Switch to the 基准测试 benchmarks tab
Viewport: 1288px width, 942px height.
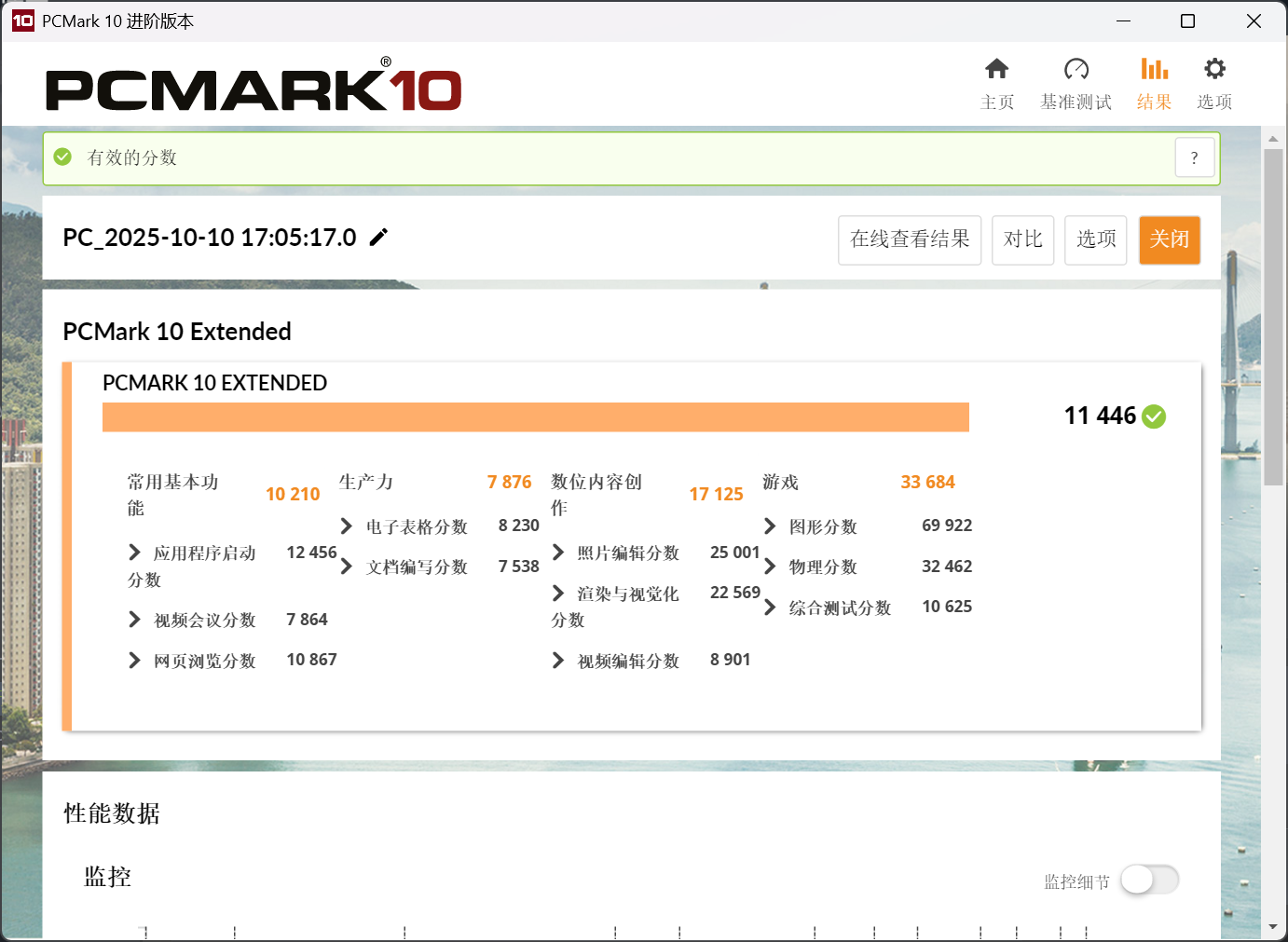coord(1076,84)
